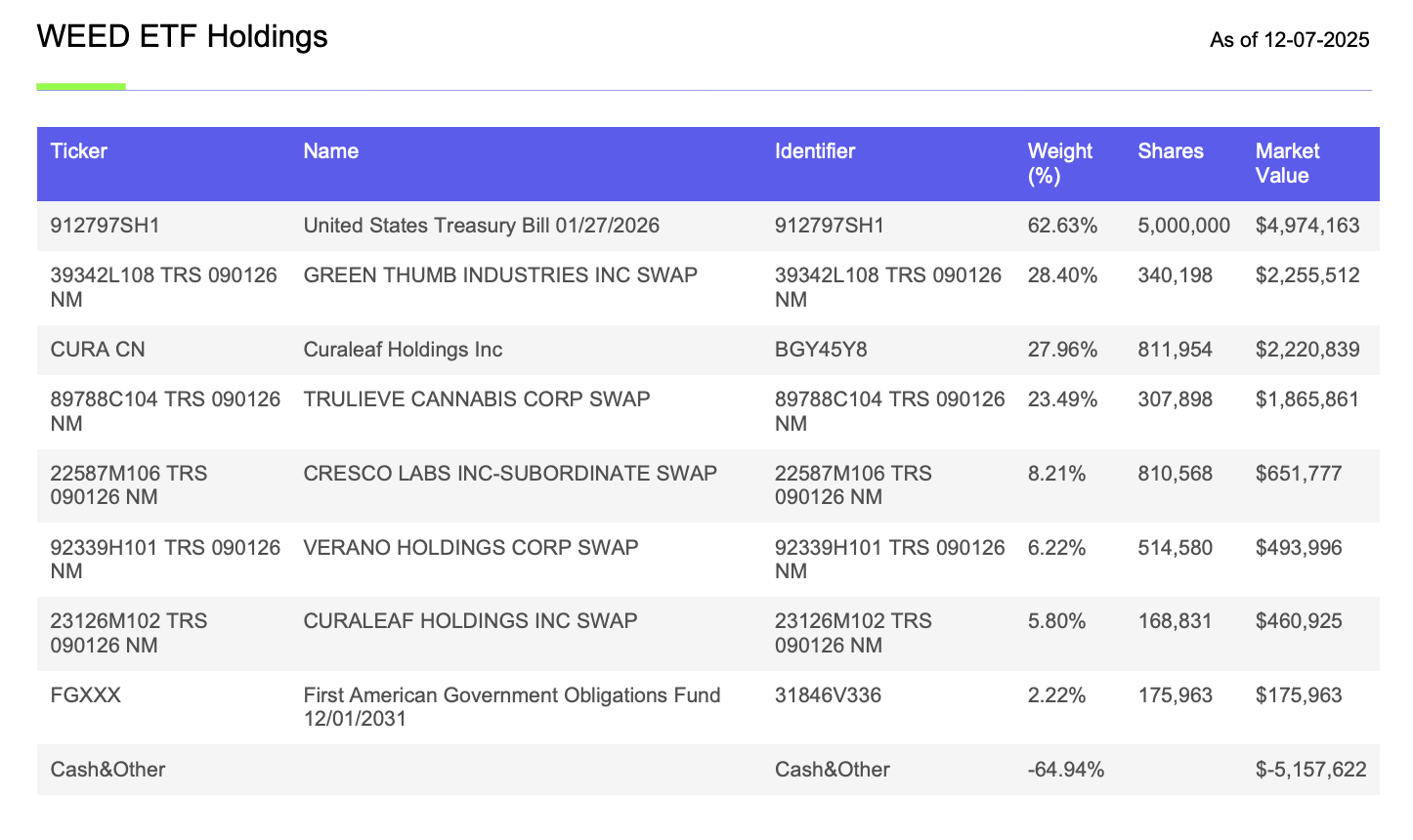This screenshot has width=1413, height=840.
Task: Select the $2,255,512 market value
Action: (1306, 275)
